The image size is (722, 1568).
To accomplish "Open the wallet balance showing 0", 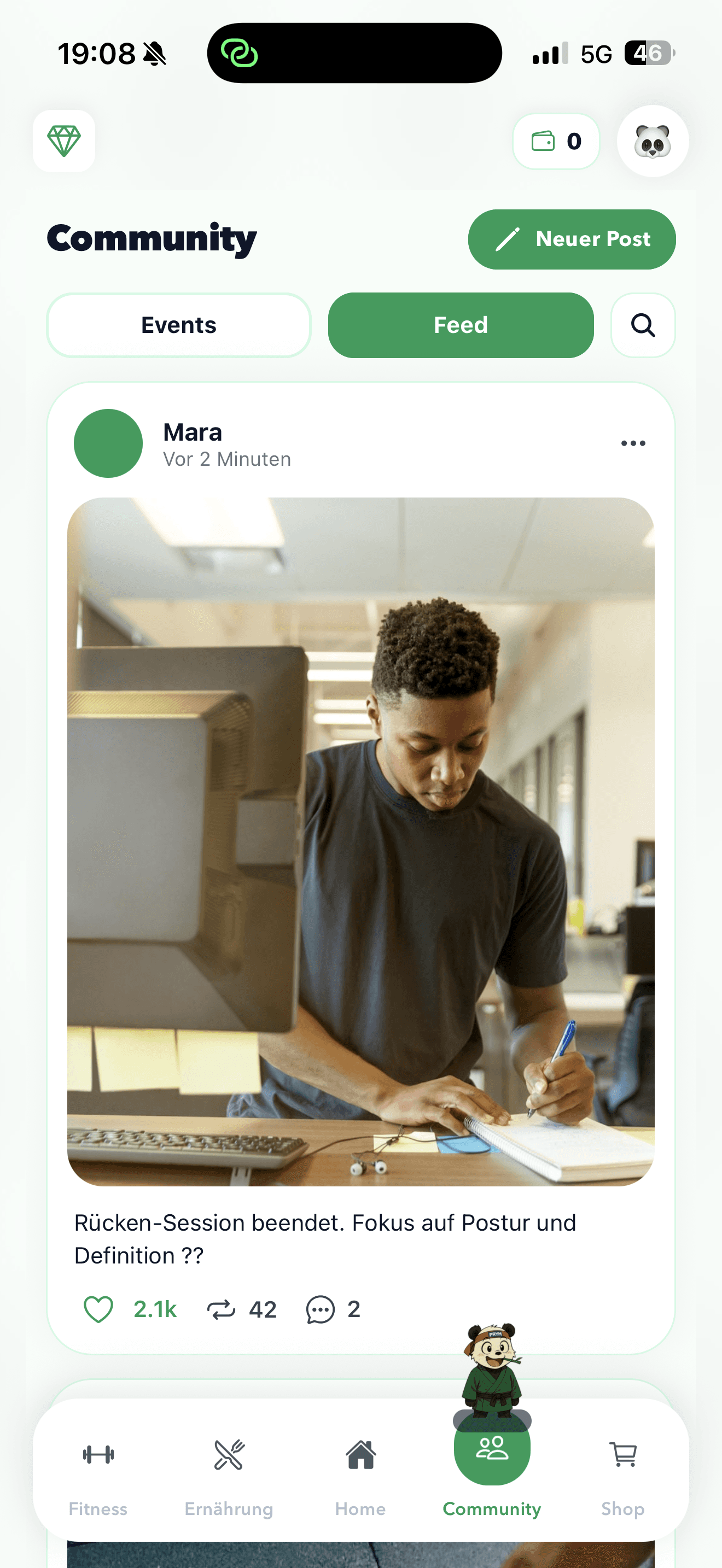I will (x=556, y=141).
